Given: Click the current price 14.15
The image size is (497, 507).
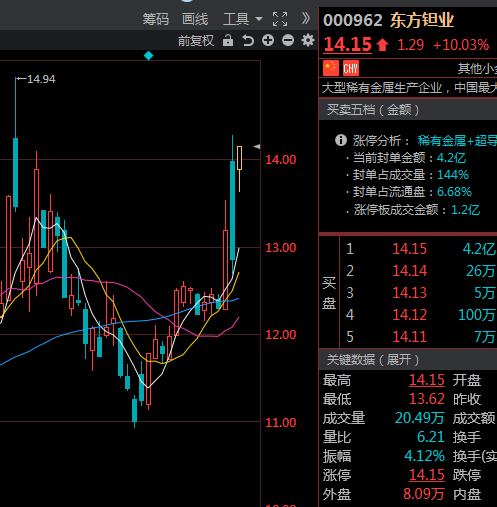Looking at the screenshot, I should [347, 44].
